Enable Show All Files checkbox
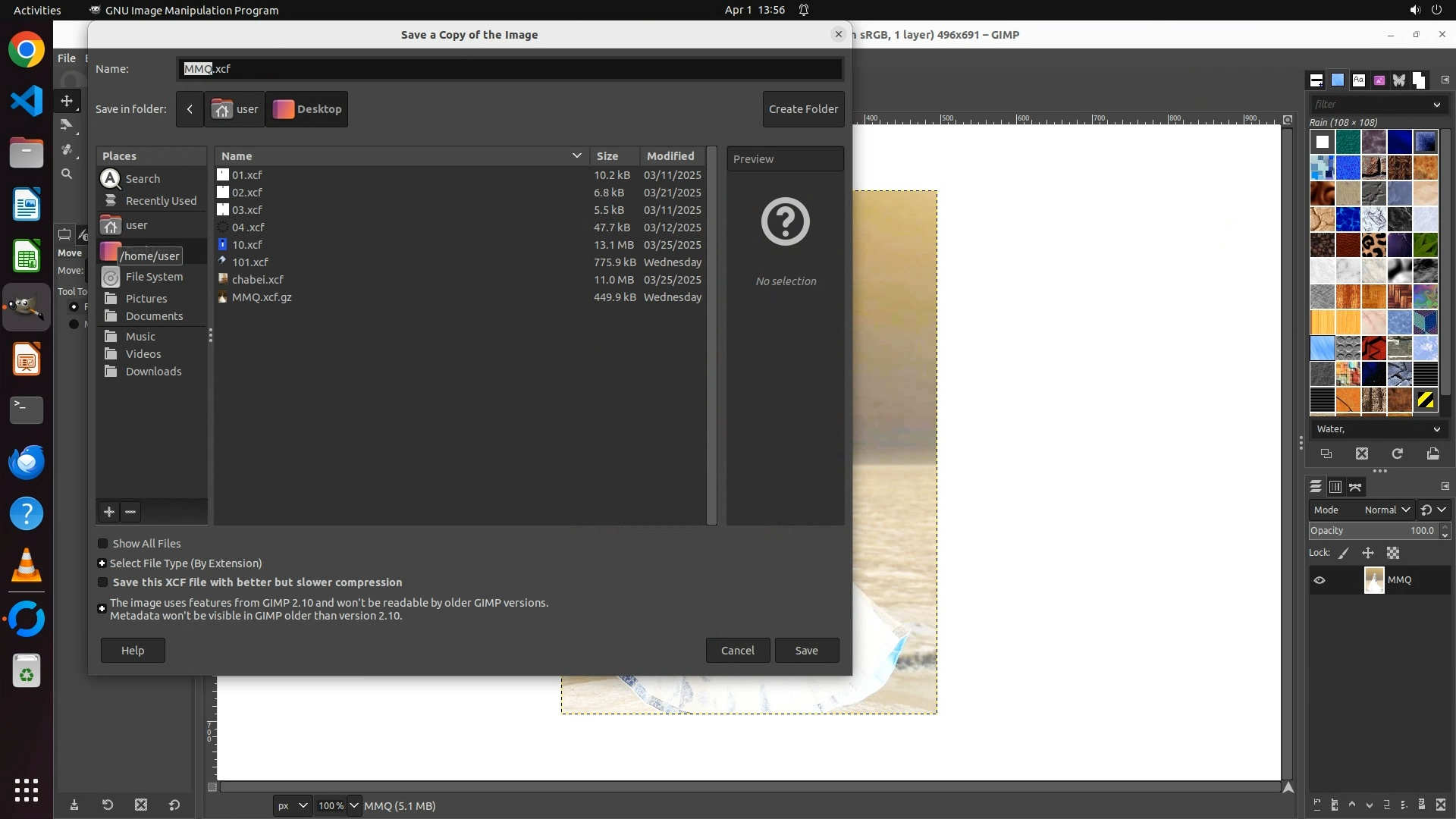 pos(103,544)
